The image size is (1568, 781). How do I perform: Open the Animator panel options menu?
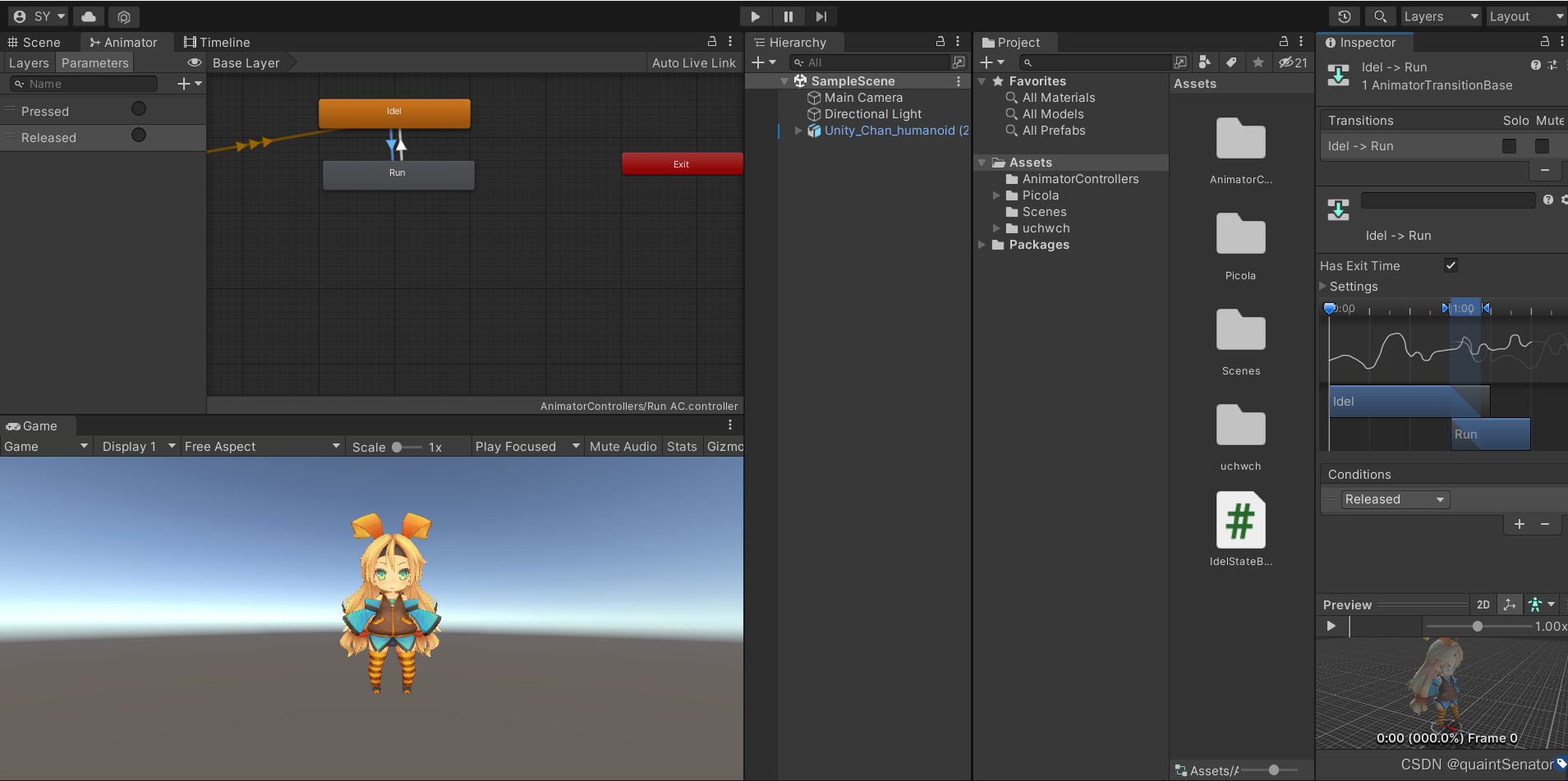pos(730,41)
